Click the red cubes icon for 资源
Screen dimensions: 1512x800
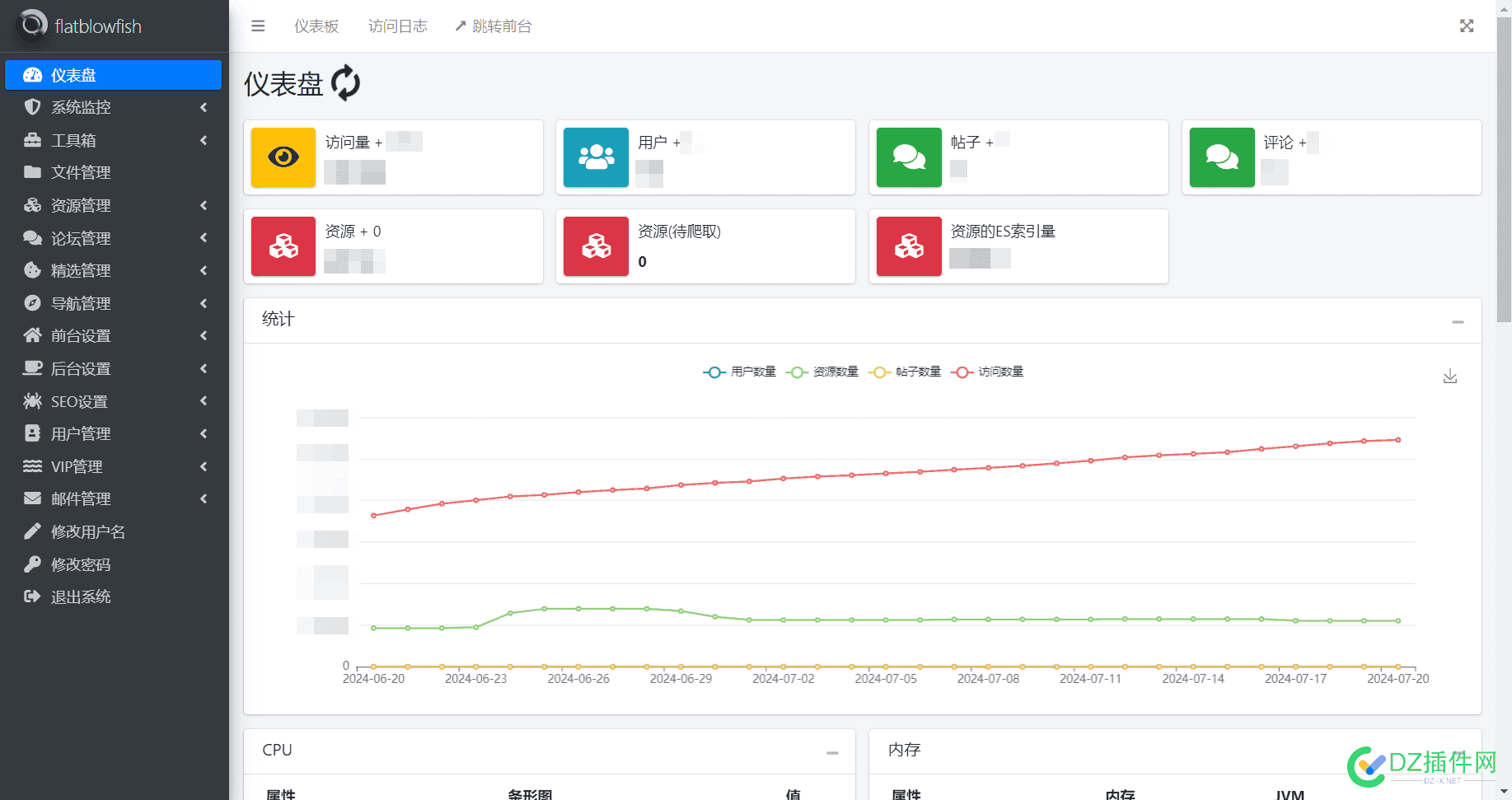tap(283, 246)
